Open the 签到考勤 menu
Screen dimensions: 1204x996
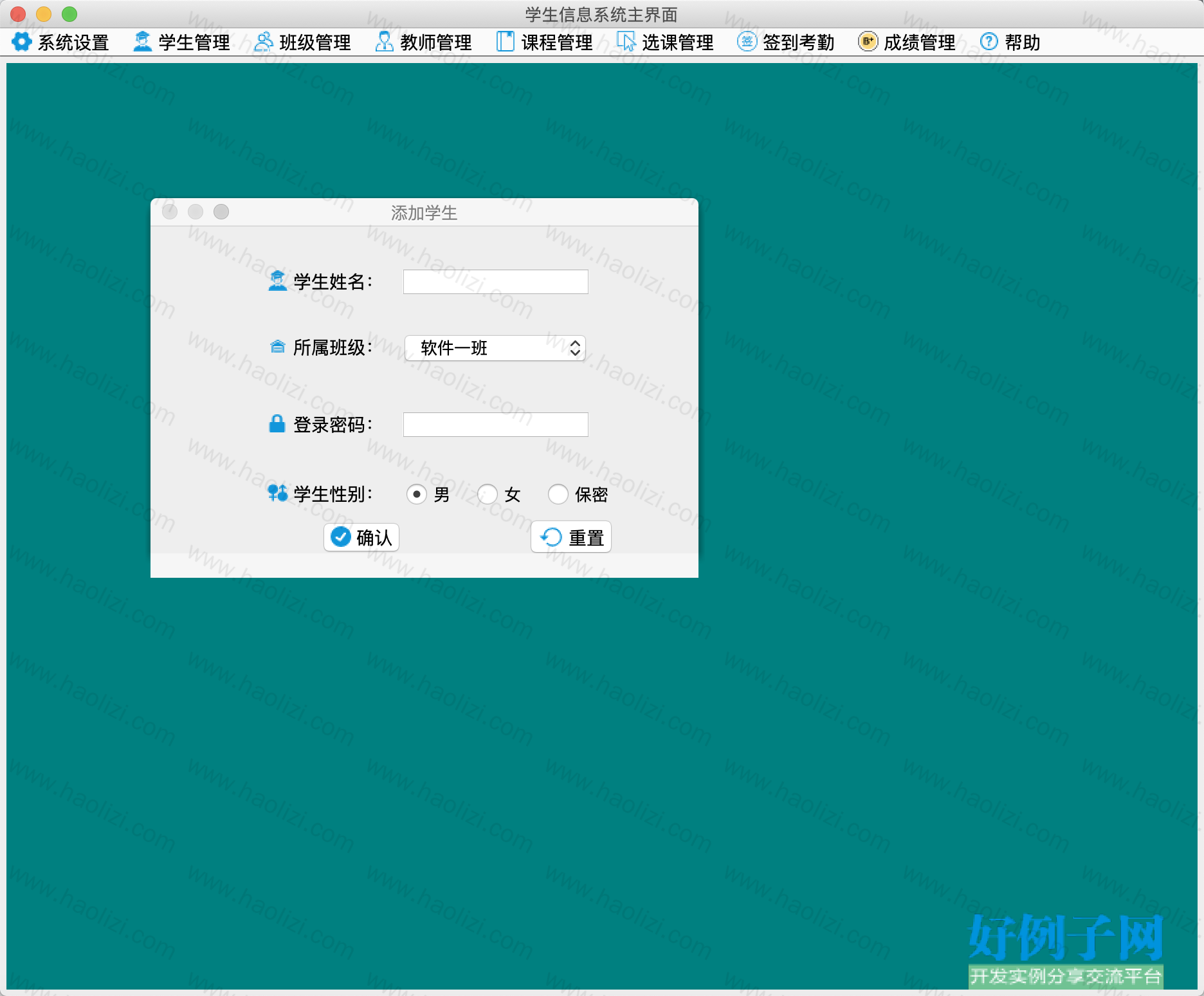pyautogui.click(x=786, y=42)
